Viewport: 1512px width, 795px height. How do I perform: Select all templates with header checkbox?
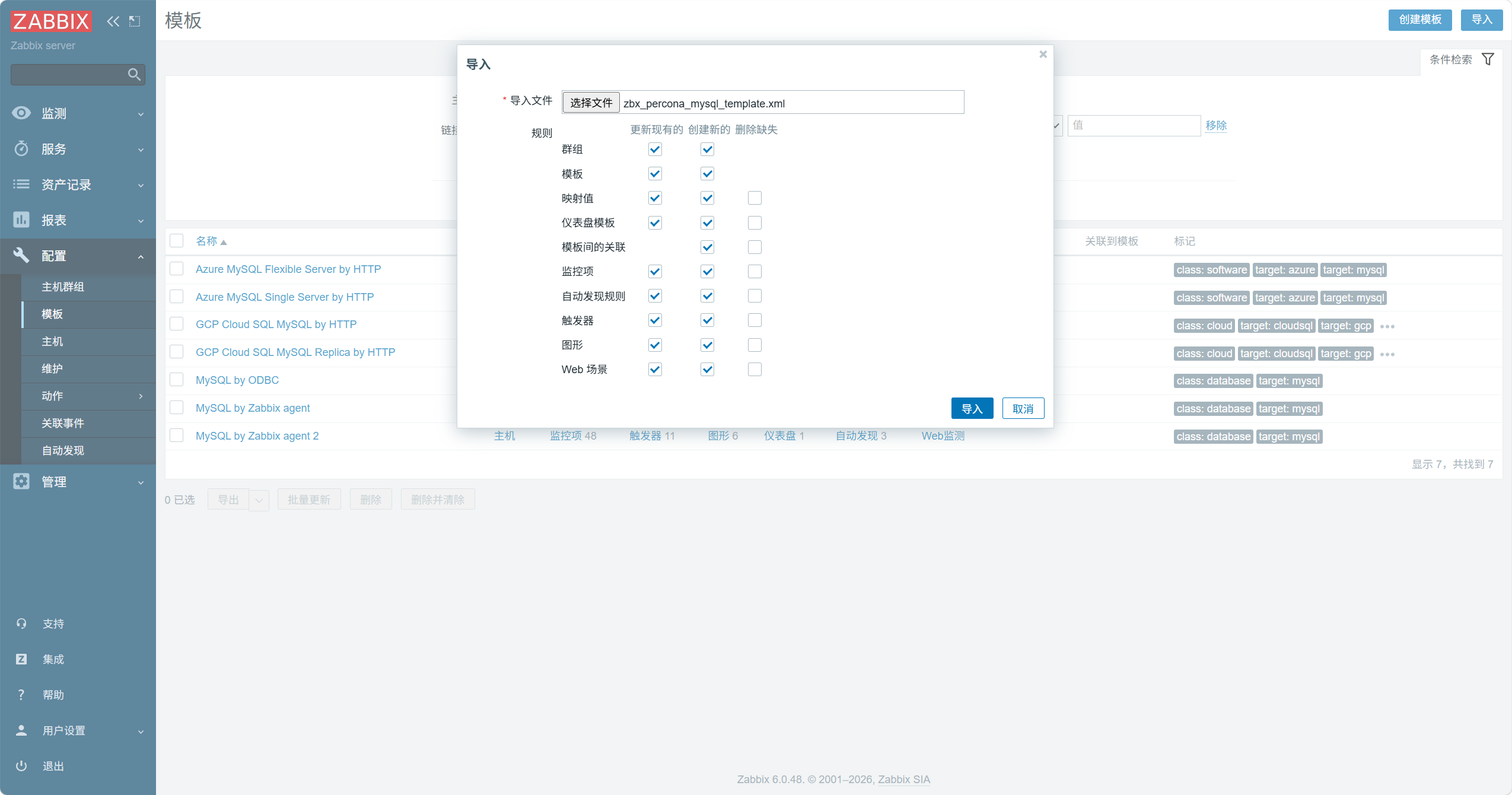coord(177,241)
